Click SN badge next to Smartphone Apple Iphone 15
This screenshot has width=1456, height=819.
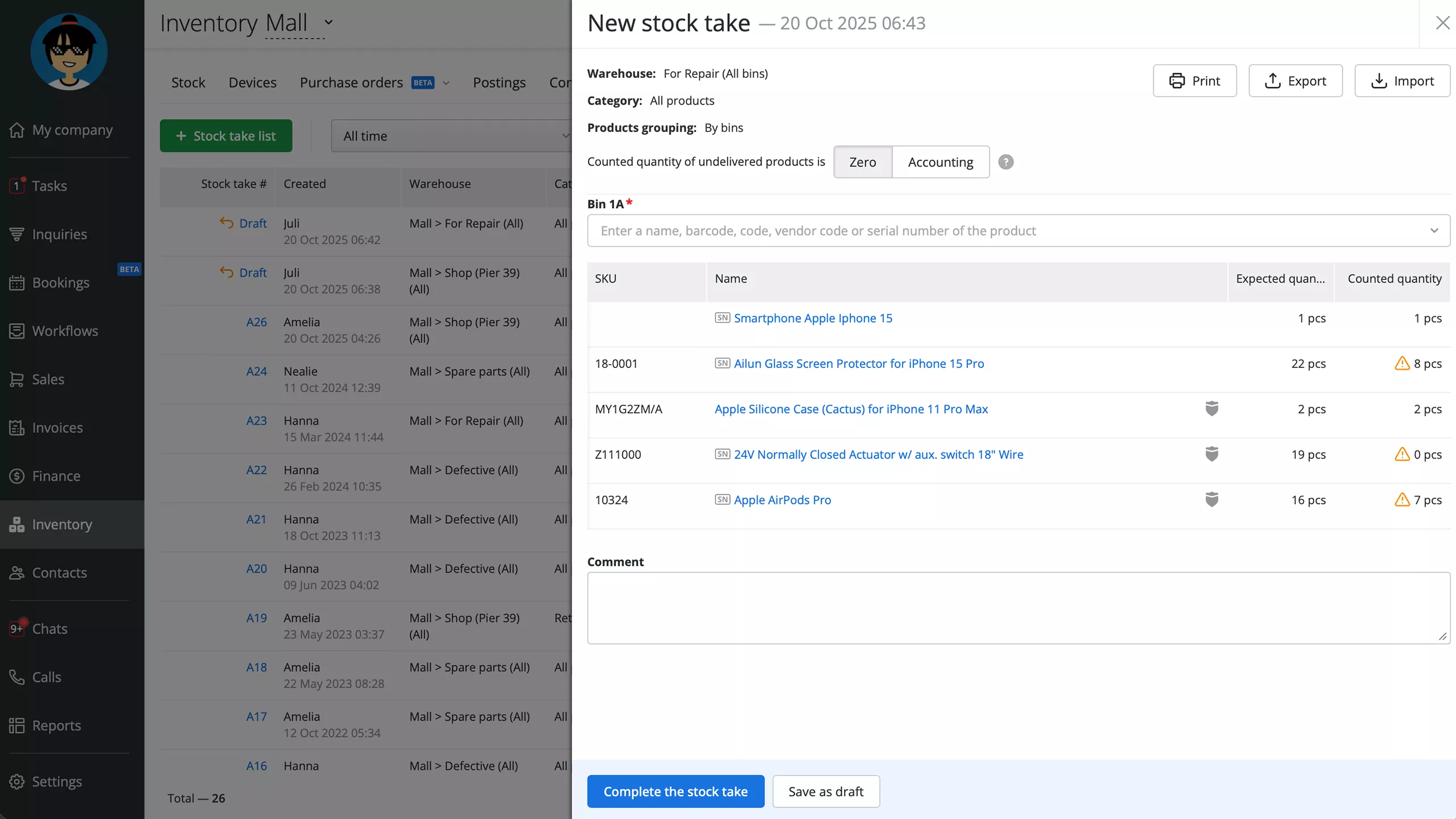coord(722,318)
